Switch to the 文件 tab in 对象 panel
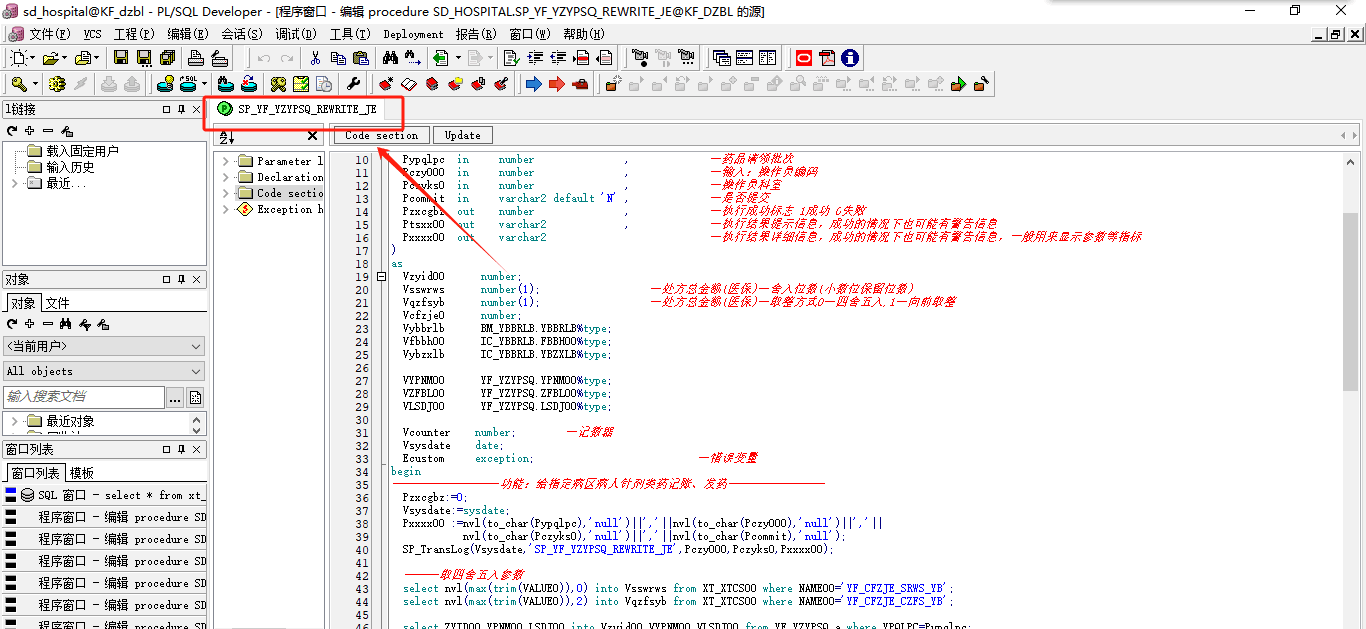 57,303
